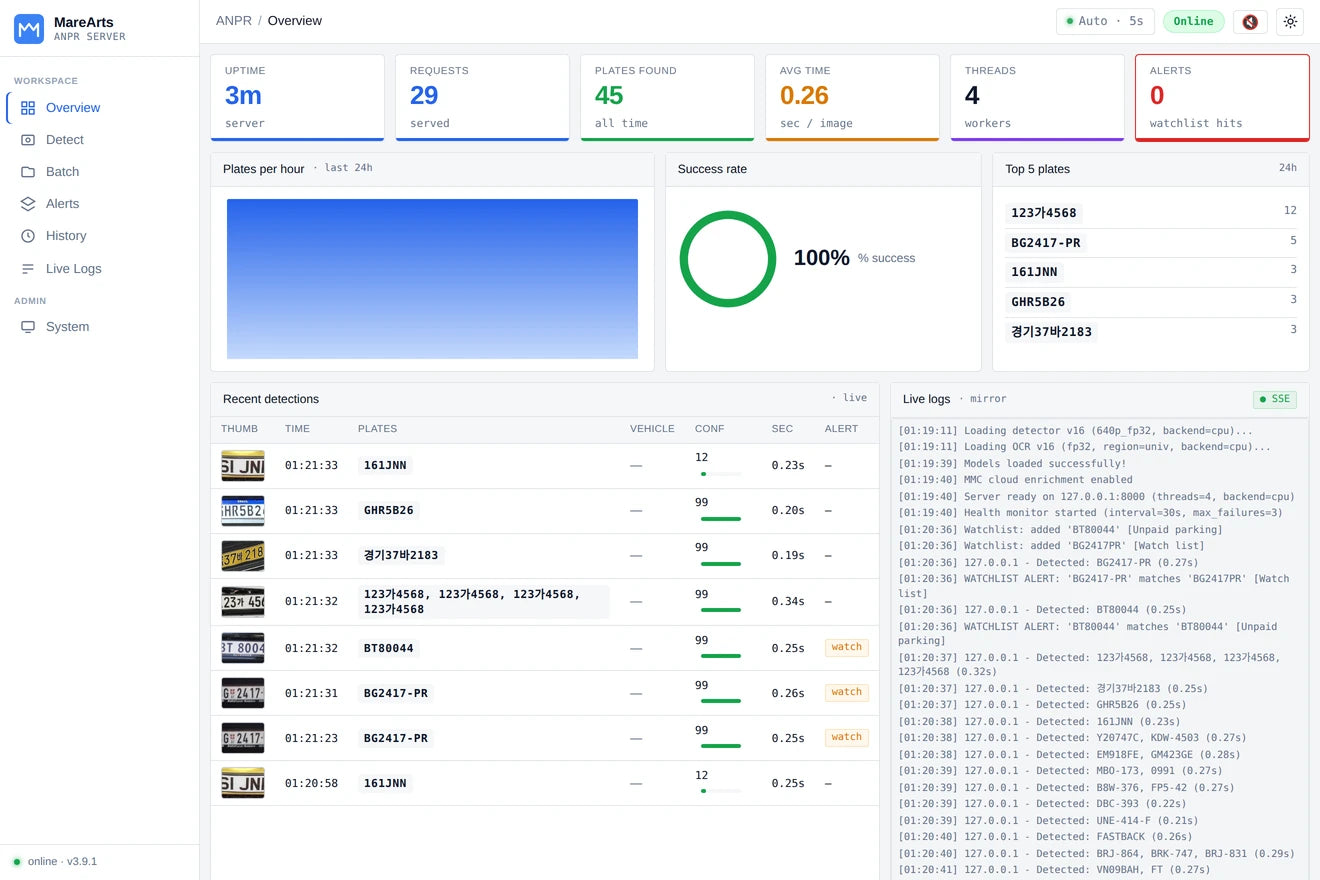Click the watch tag on BT80044 row
Image resolution: width=1320 pixels, height=880 pixels.
click(x=847, y=647)
